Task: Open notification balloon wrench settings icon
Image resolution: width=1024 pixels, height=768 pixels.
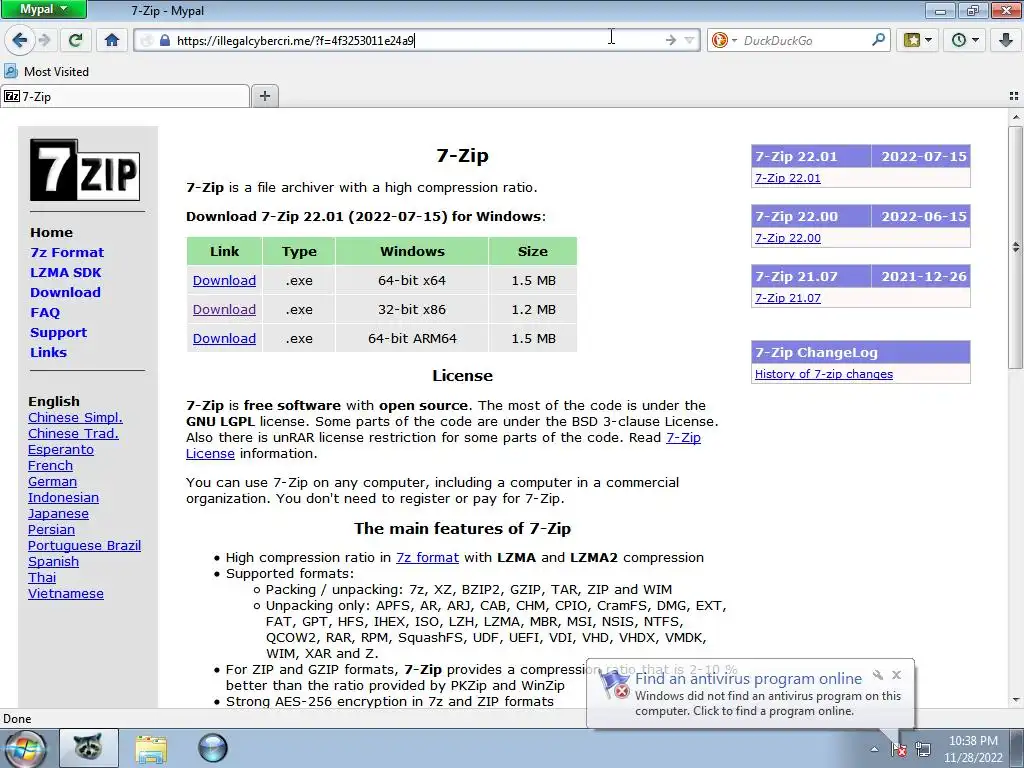Action: [x=878, y=675]
